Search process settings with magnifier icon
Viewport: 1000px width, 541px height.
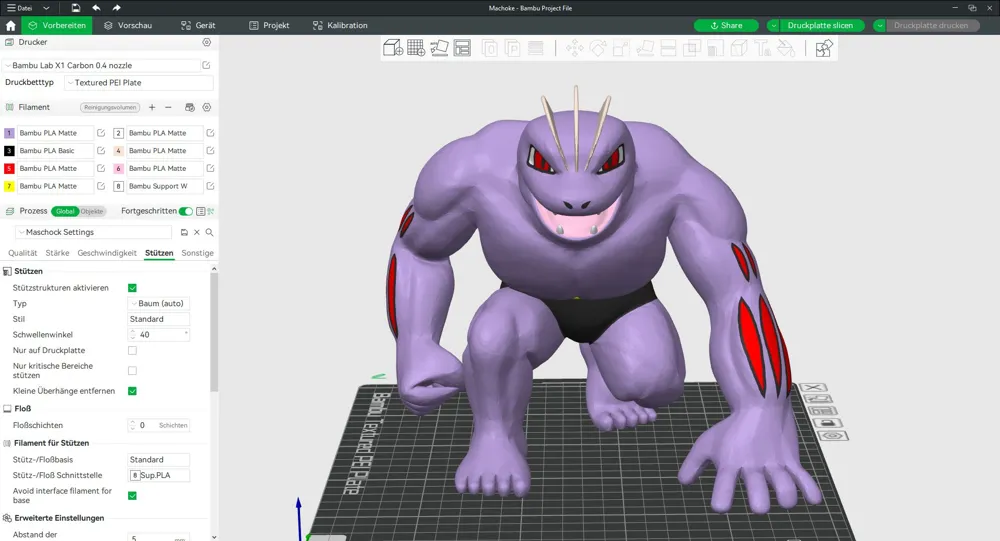pos(209,232)
